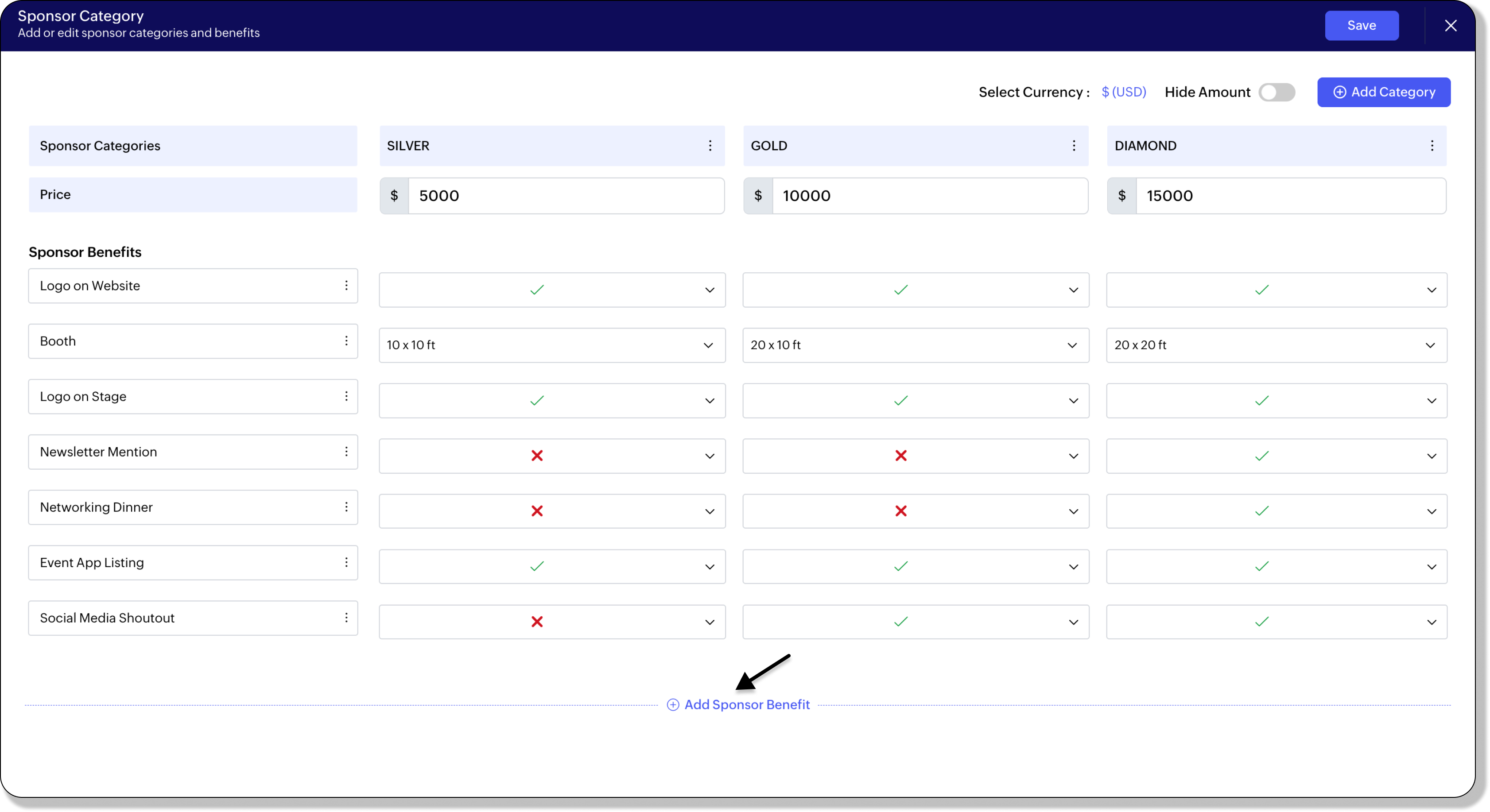Open the DIAMOND category three-dot menu
1490x812 pixels.
pyautogui.click(x=1432, y=146)
